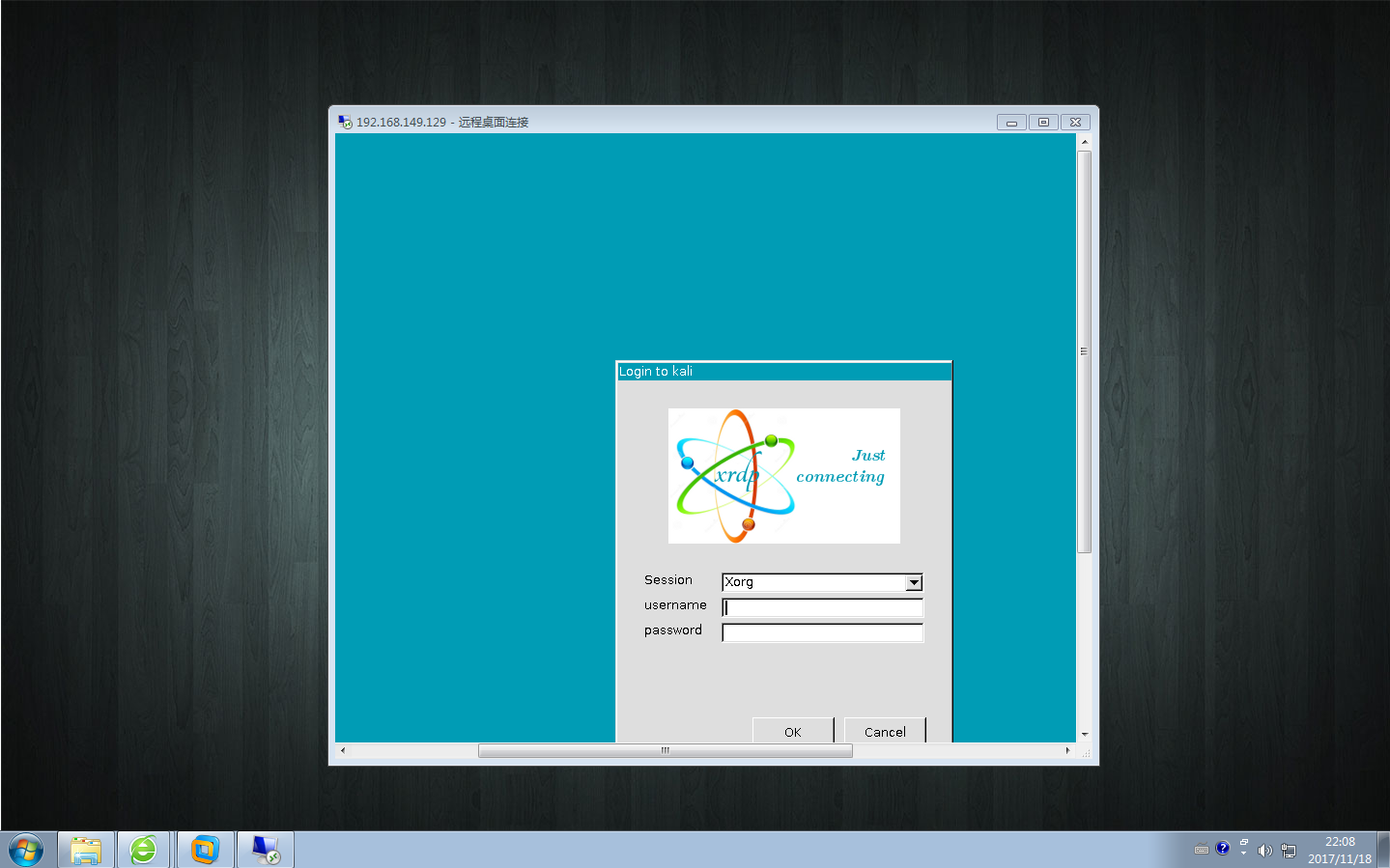
Task: Open the volume control in the system tray
Action: tap(1265, 850)
